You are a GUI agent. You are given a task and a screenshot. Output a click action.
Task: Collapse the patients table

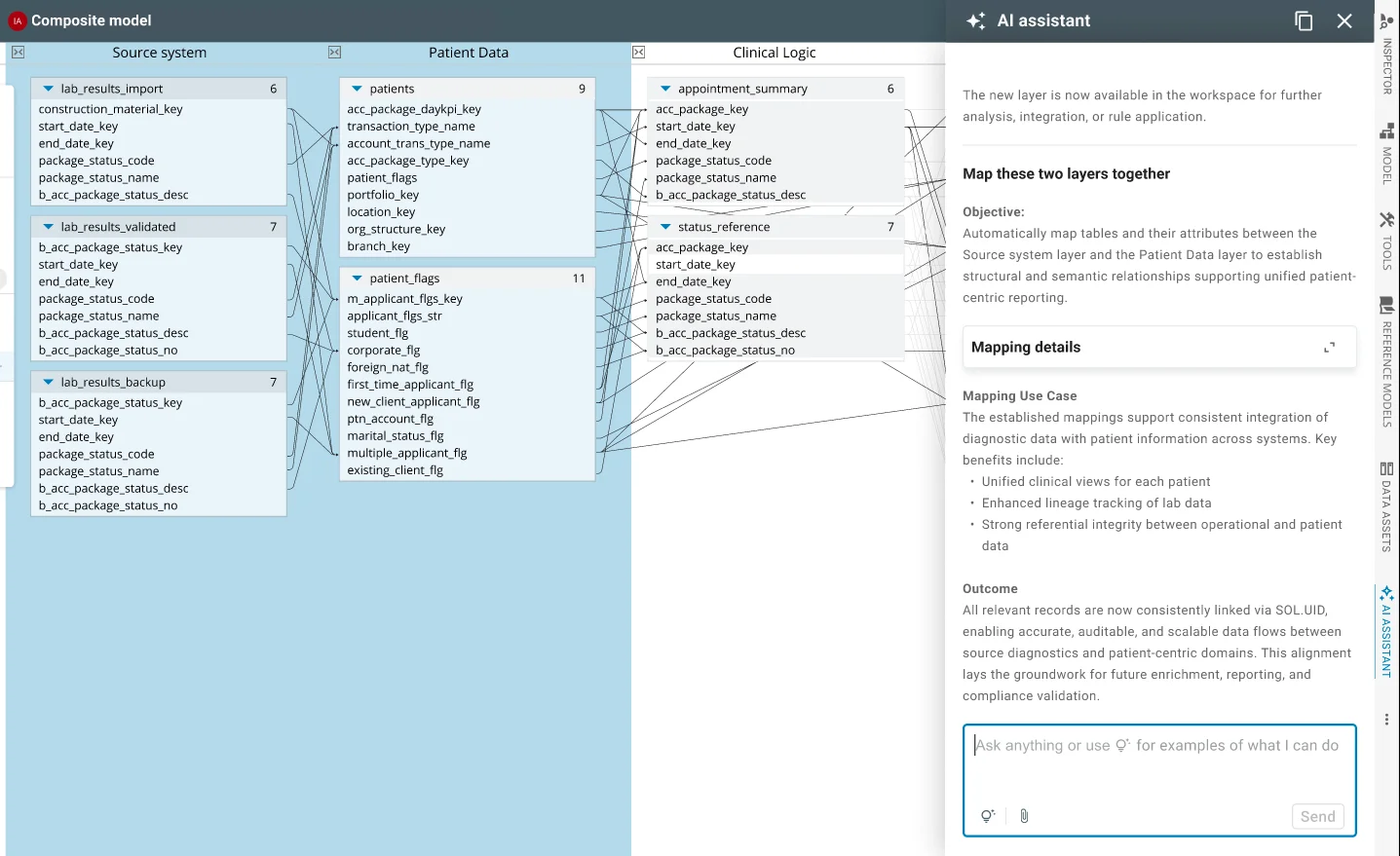(x=357, y=89)
